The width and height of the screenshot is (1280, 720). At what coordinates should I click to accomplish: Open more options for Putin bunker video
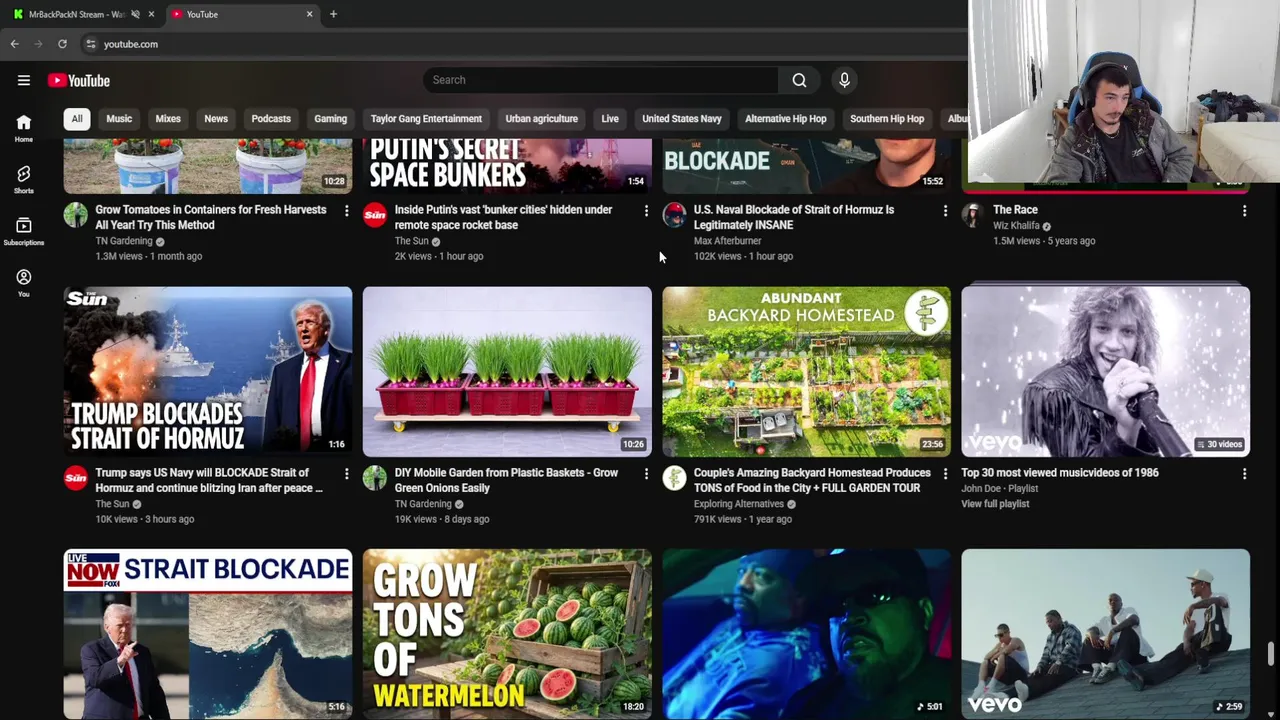pos(645,211)
